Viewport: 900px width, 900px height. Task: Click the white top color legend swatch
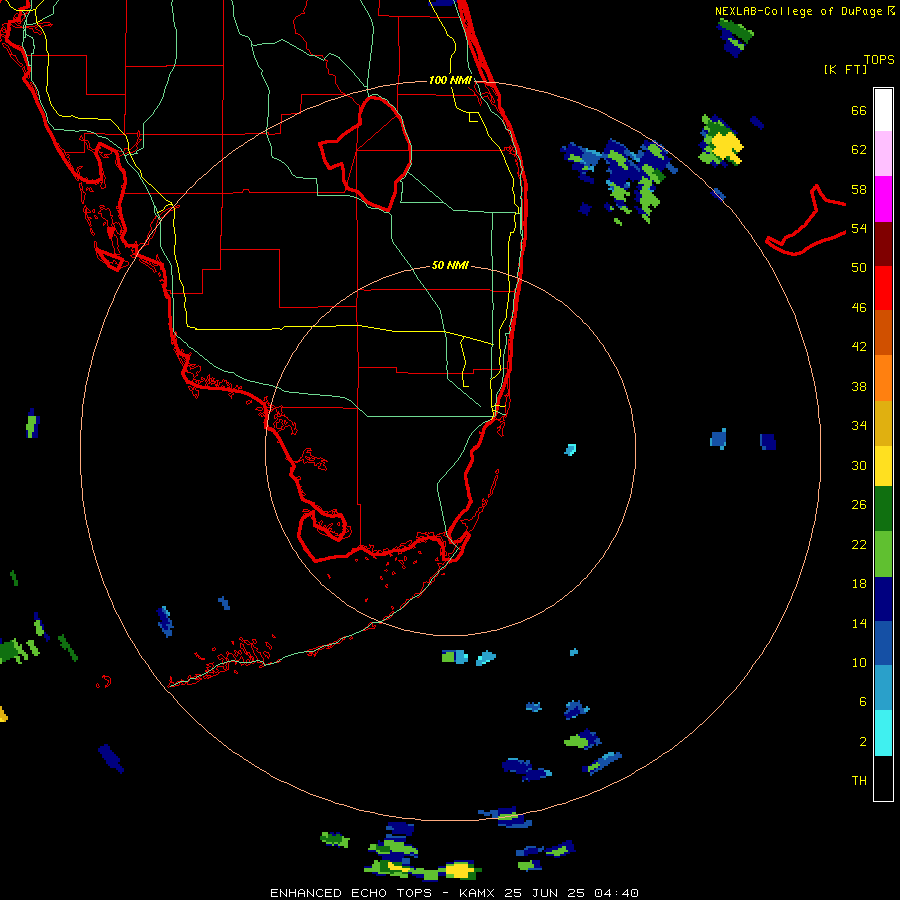(x=883, y=110)
